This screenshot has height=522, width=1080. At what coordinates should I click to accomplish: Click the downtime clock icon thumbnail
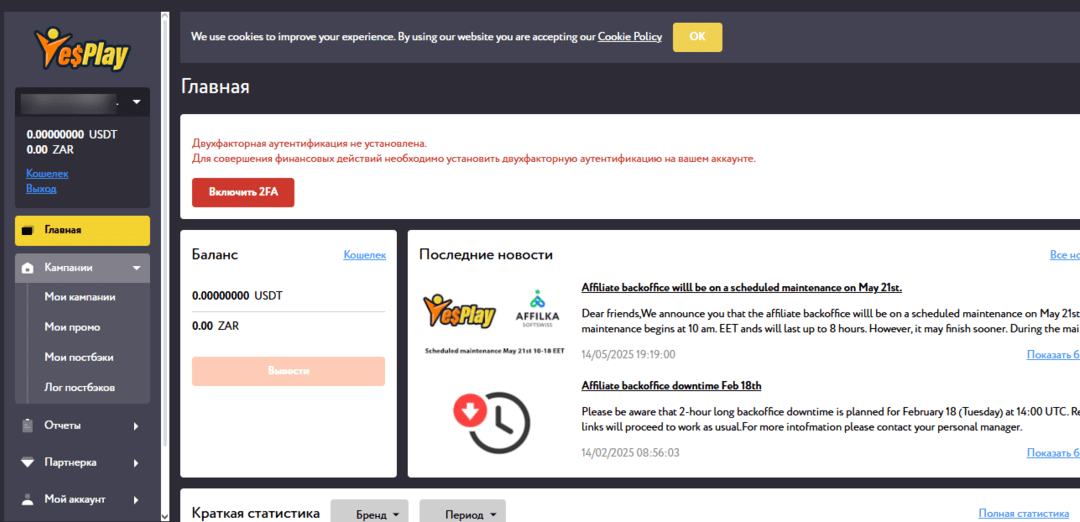(x=492, y=421)
